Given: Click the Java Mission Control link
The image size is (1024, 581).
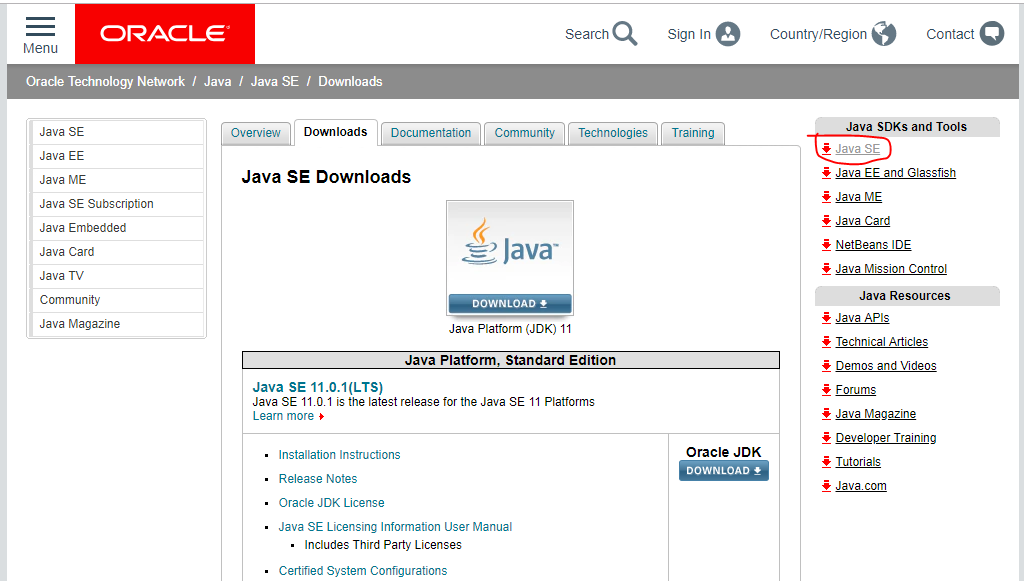Looking at the screenshot, I should point(891,269).
